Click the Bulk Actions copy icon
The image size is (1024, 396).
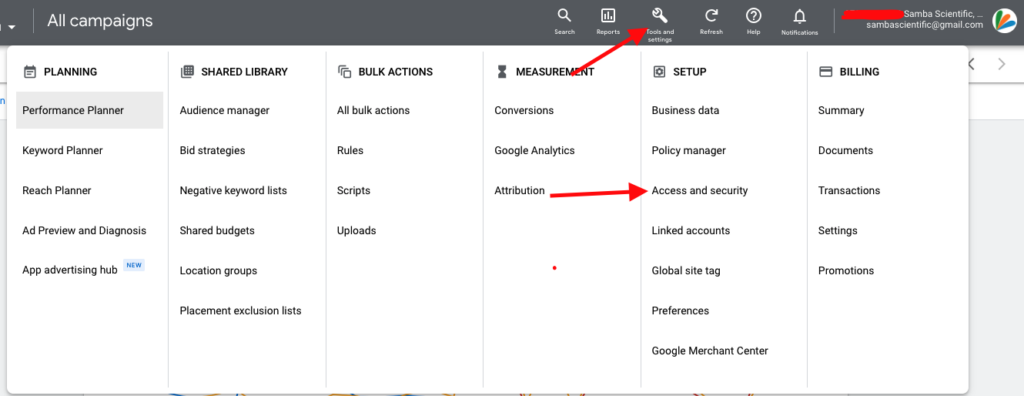(x=344, y=72)
